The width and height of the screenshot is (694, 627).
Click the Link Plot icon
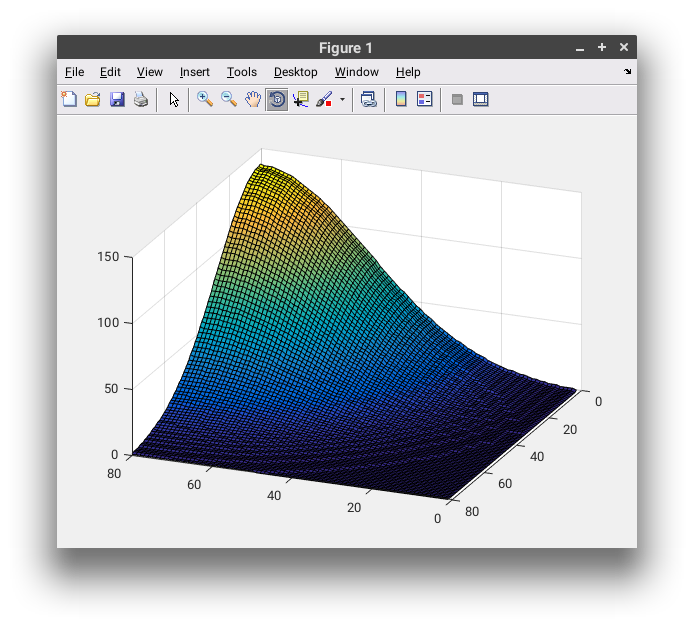[x=368, y=99]
